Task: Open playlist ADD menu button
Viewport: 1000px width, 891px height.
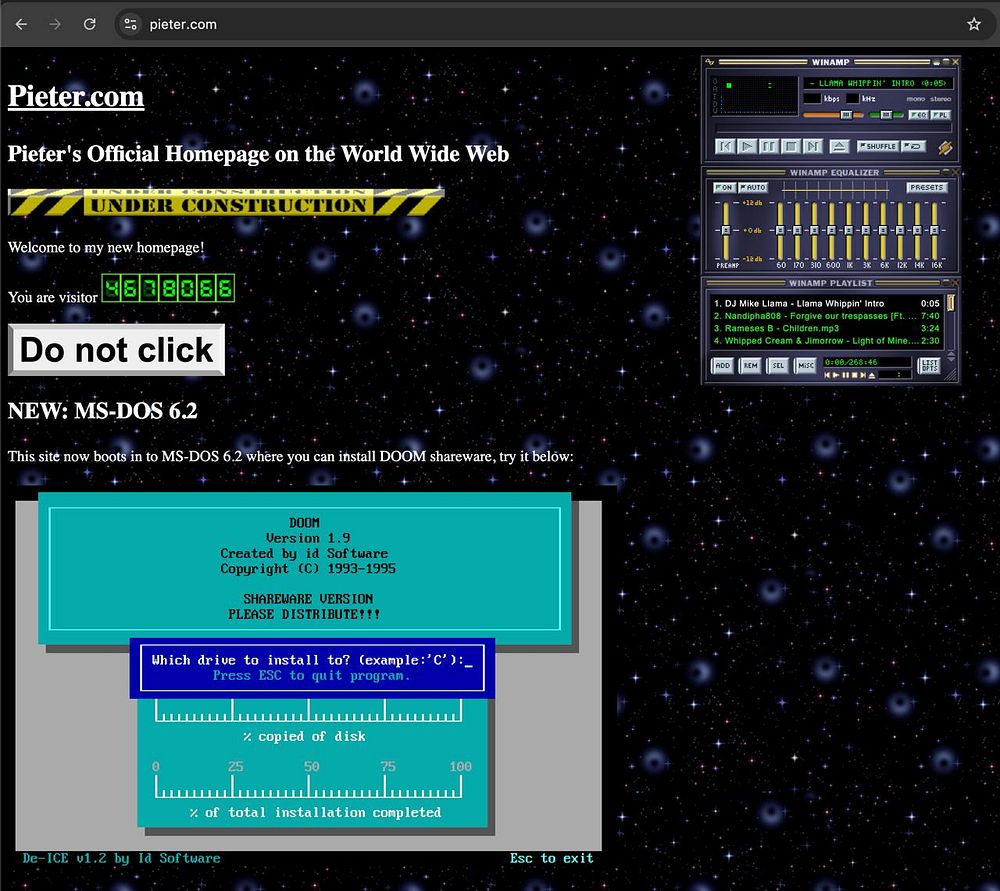Action: 723,365
